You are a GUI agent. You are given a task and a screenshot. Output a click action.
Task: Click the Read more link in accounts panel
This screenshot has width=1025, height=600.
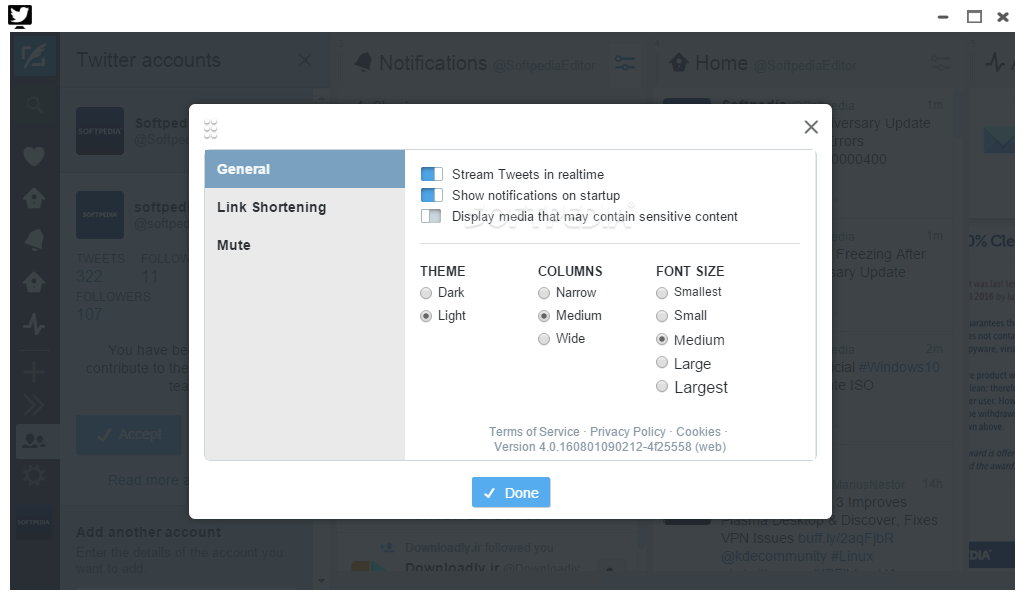tap(148, 480)
